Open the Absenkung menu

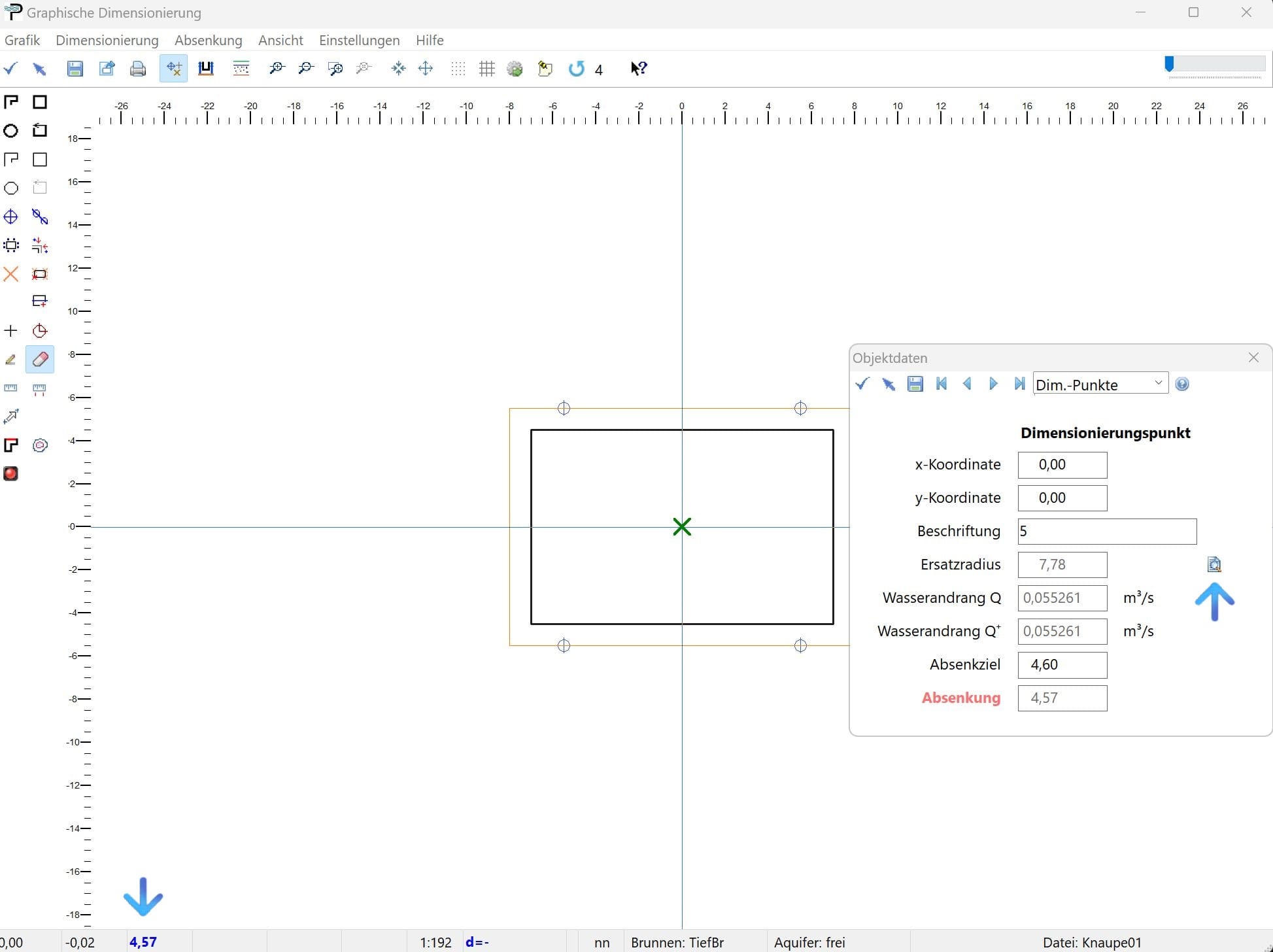pos(208,41)
